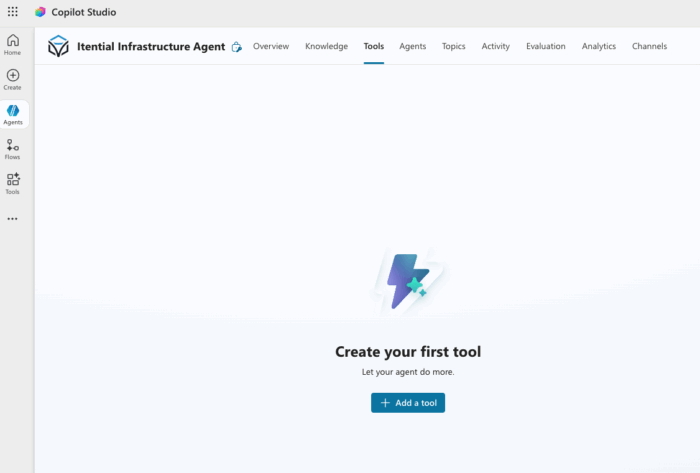
Task: Click the Copilot Studio title text
Action: click(84, 12)
